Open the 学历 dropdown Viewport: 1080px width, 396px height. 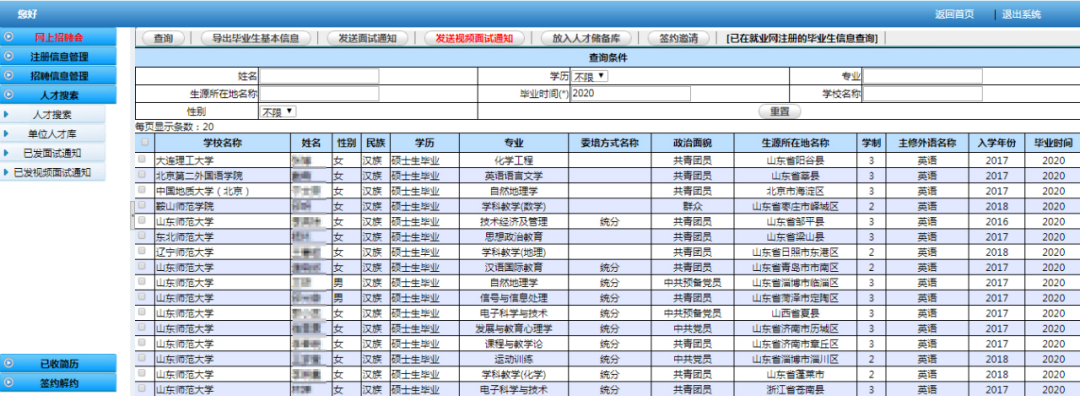click(590, 76)
